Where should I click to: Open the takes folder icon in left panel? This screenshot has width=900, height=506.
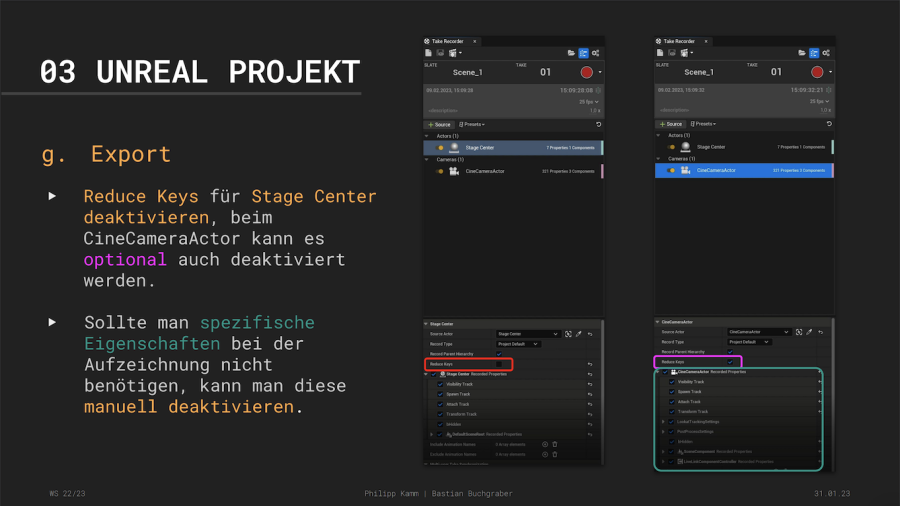point(571,52)
